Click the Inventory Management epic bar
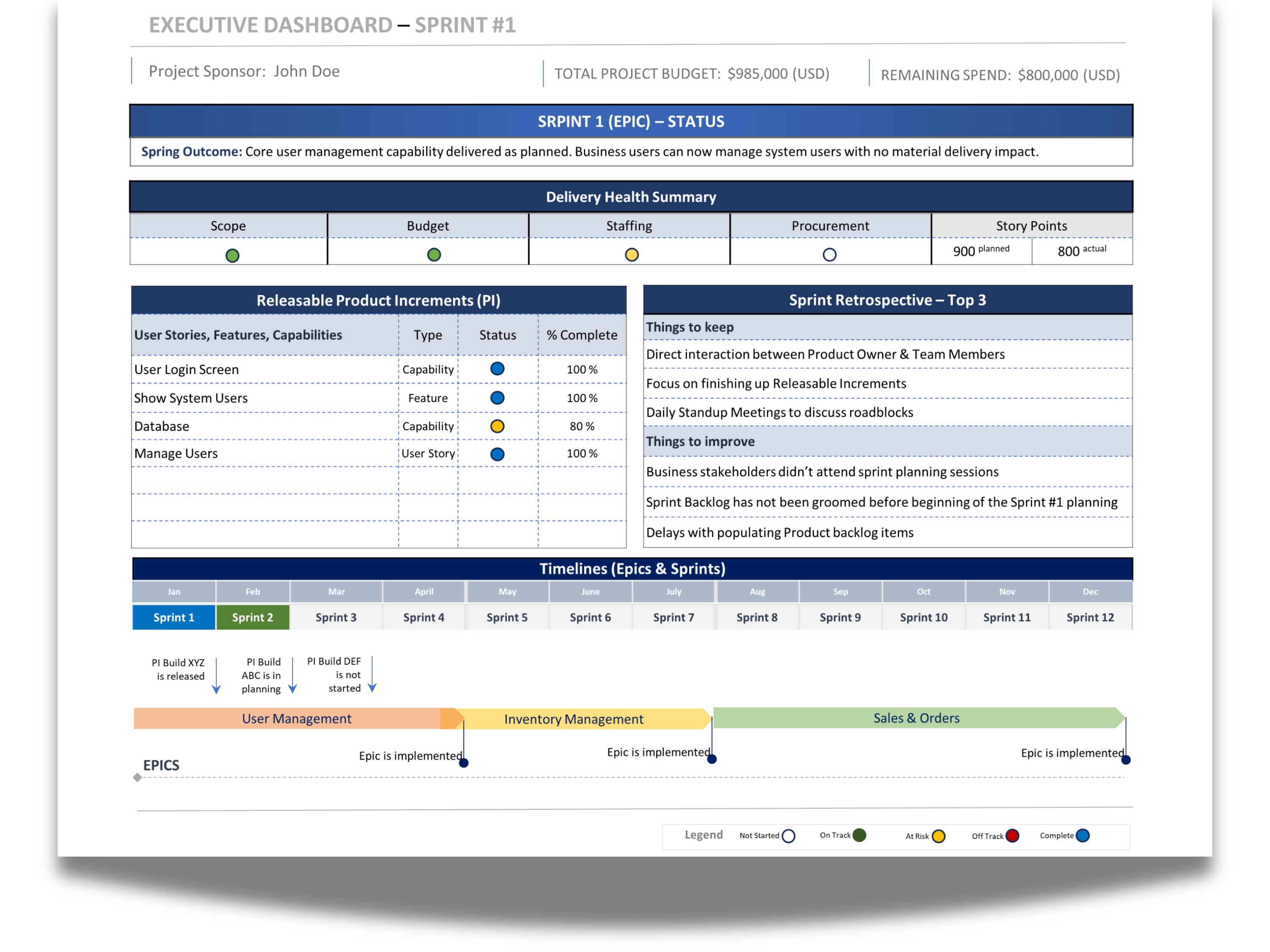1270x952 pixels. 574,718
